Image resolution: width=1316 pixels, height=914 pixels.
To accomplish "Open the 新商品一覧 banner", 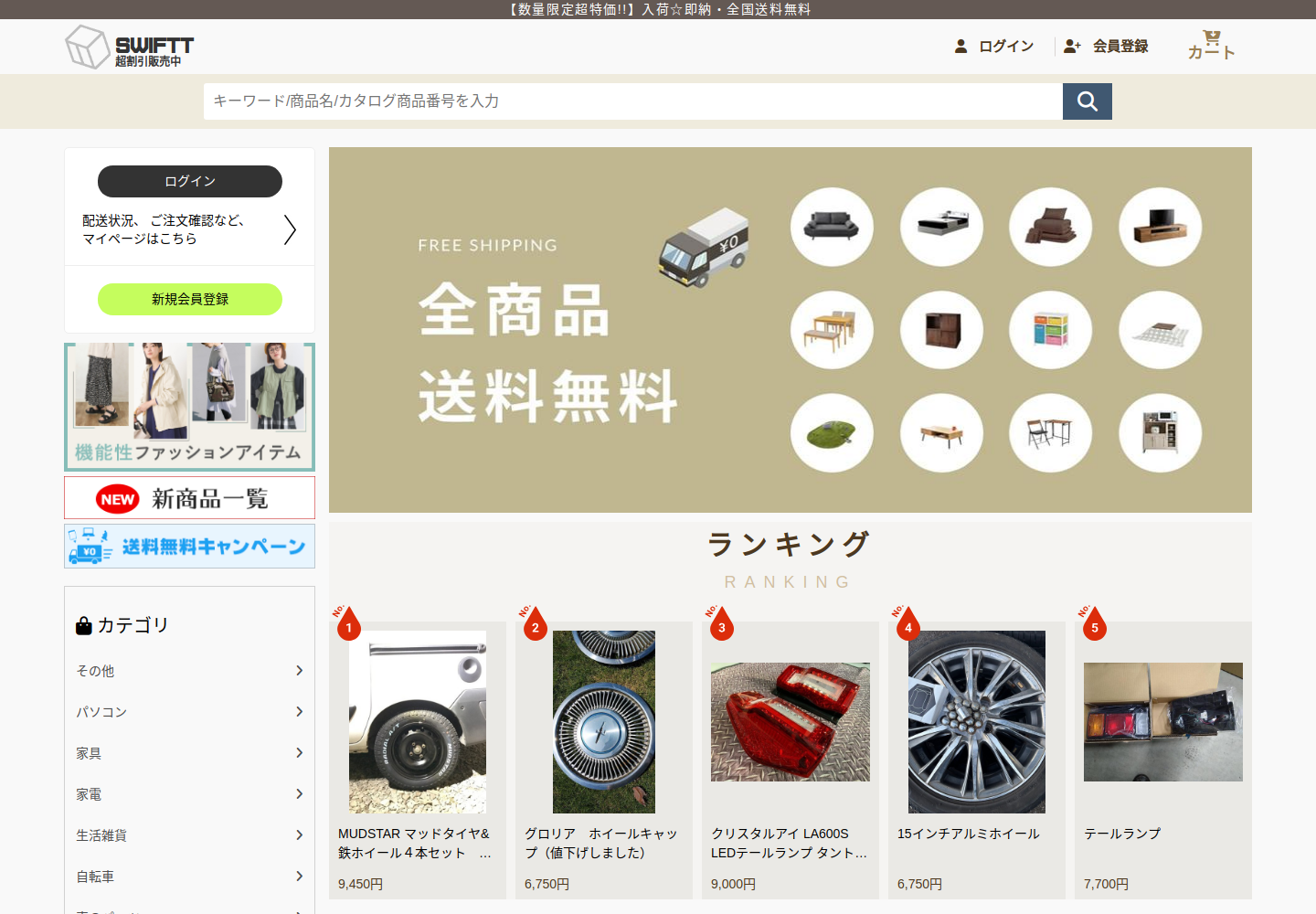I will pos(190,498).
